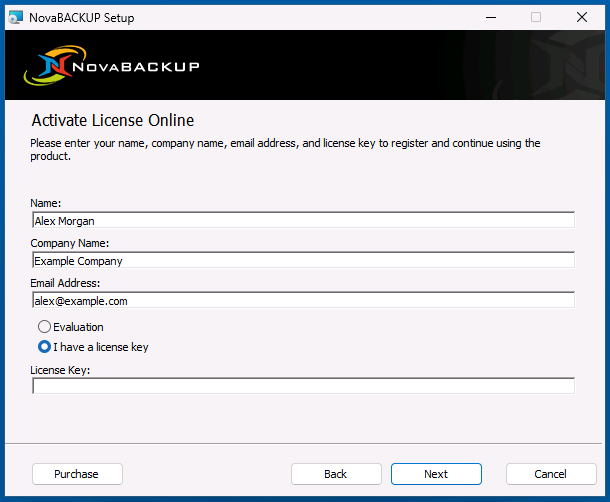Open the Purchase button
610x502 pixels.
[77, 474]
